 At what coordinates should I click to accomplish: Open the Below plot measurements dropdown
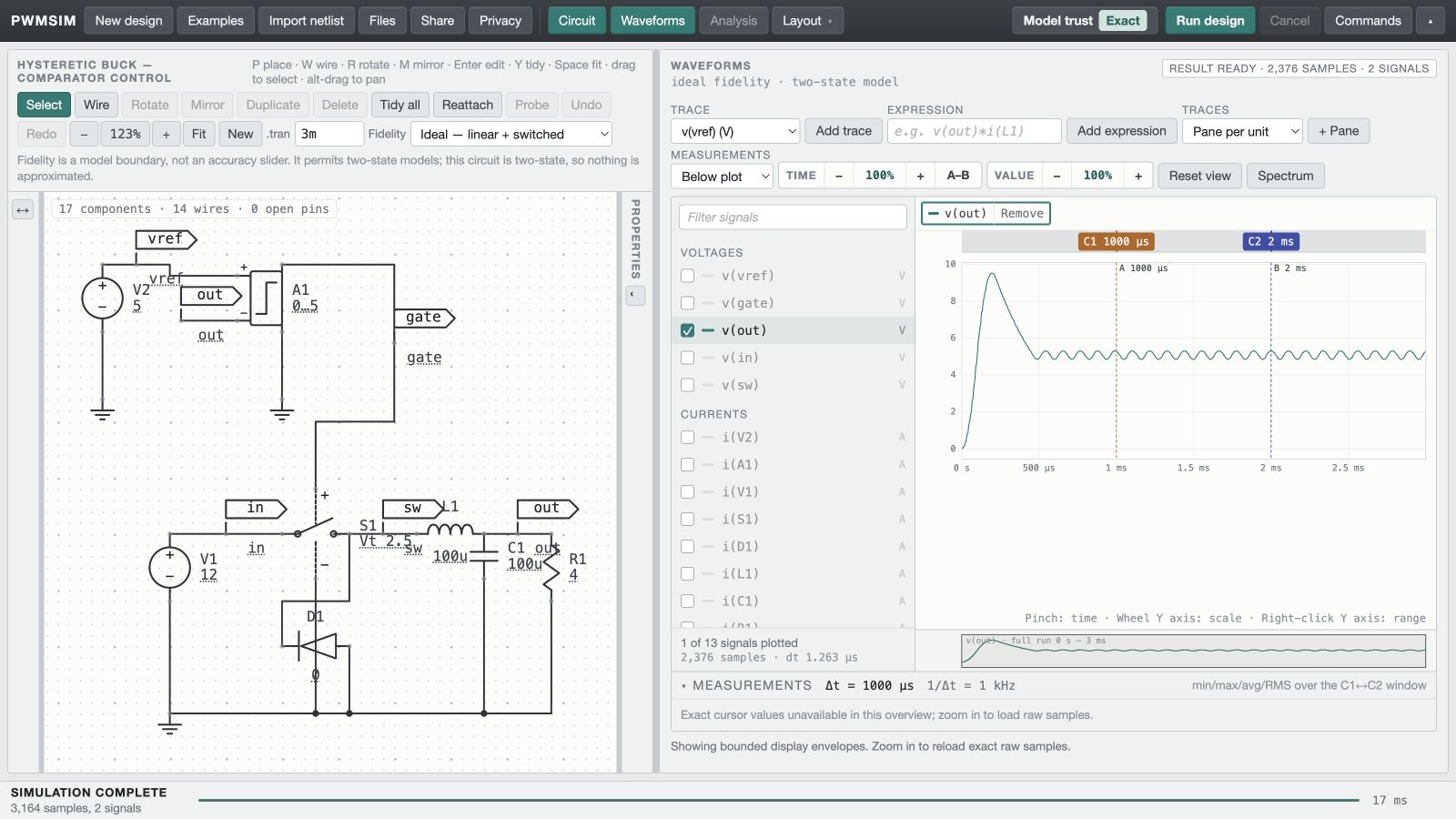722,176
